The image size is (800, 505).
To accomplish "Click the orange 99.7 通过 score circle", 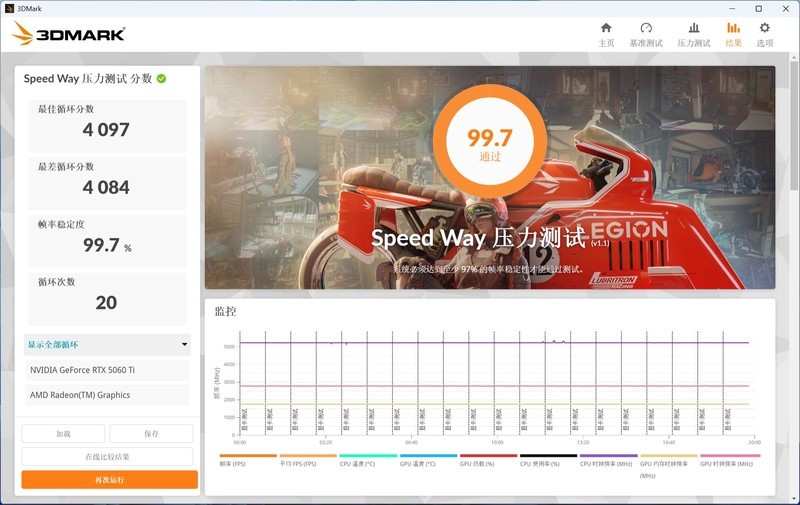I will pos(490,141).
